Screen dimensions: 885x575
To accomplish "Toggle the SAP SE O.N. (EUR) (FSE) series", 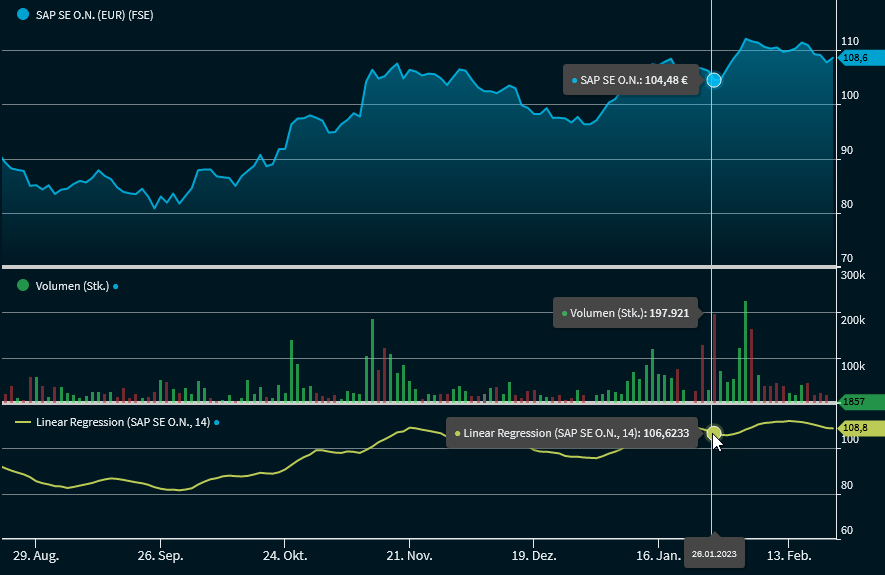I will [x=94, y=16].
